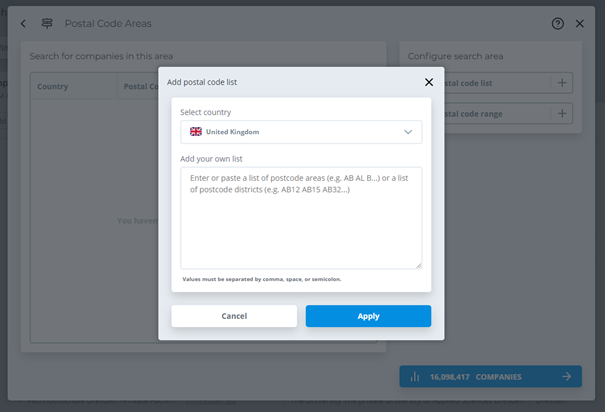Open the 16,098,417 Companies results
This screenshot has width=605, height=412.
490,376
